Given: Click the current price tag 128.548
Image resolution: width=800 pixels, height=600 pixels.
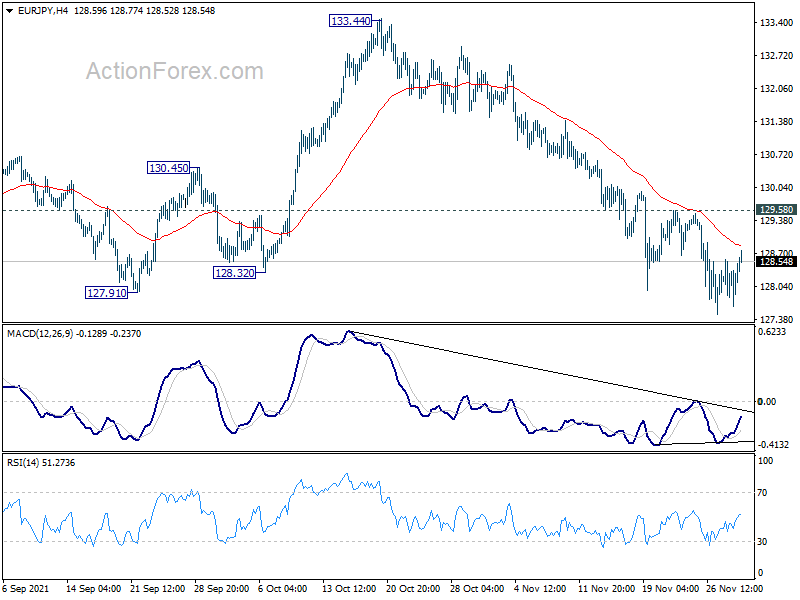Looking at the screenshot, I should pos(776,262).
